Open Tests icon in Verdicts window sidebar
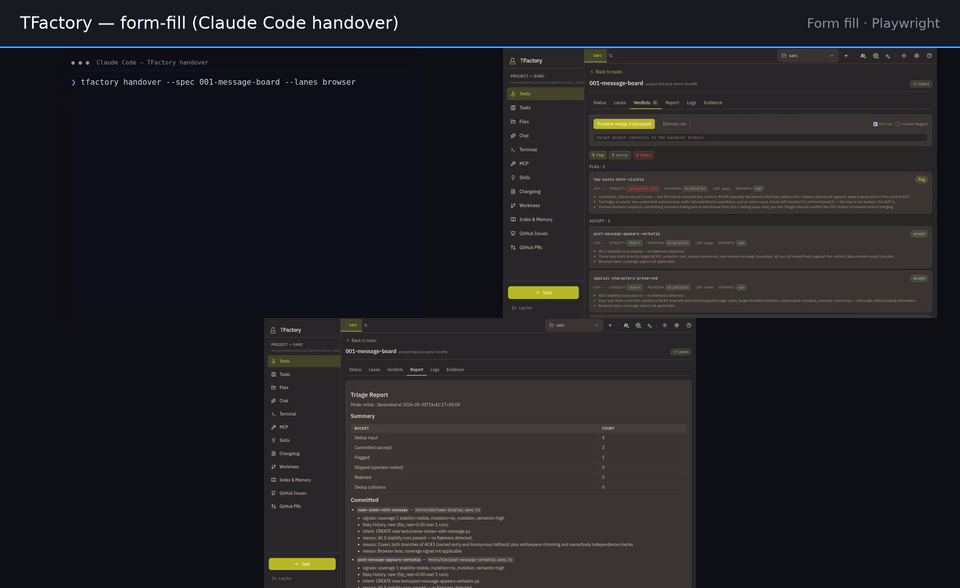The width and height of the screenshot is (960, 588). 513,94
